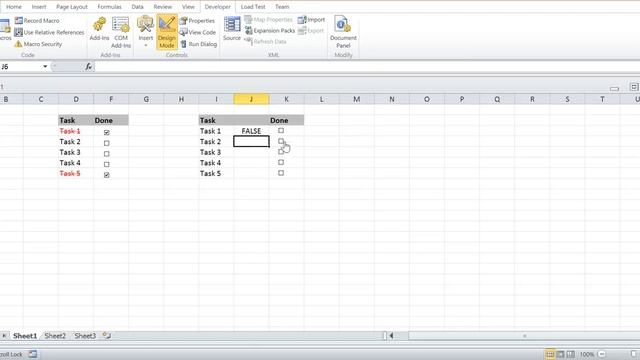Check the Task 5 checkbox in column K
Viewport: 640px width, 360px height.
pos(281,173)
